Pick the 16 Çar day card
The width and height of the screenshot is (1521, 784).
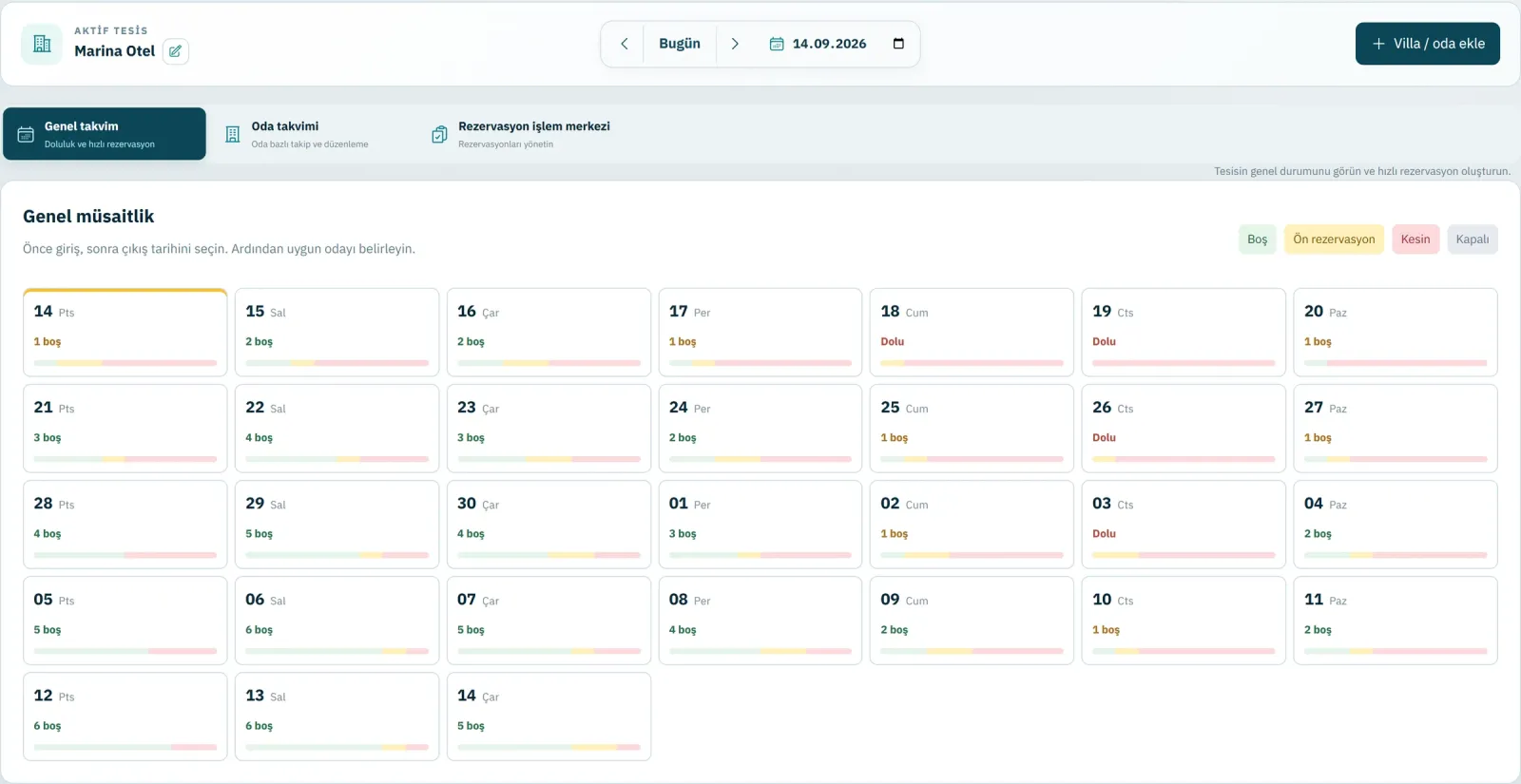coord(549,333)
